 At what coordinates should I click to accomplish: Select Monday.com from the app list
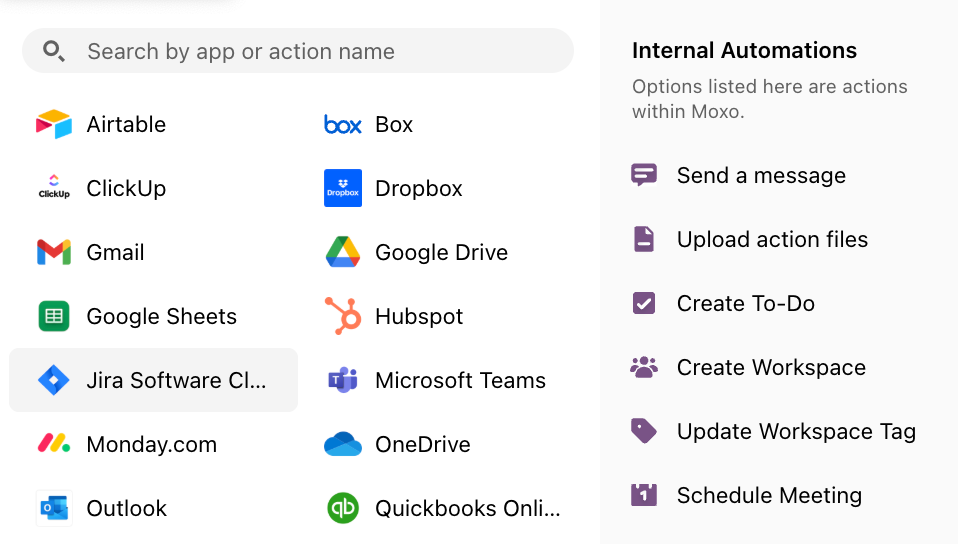tap(151, 444)
